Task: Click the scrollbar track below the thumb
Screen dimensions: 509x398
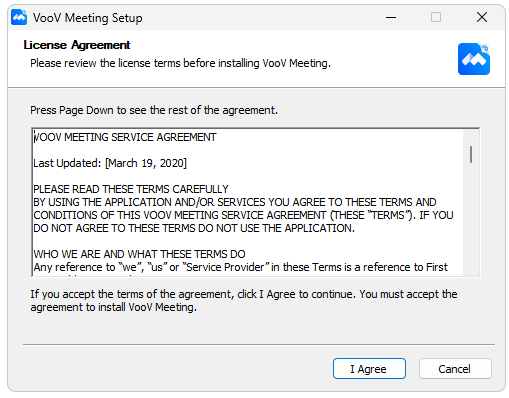Action: pos(471,219)
